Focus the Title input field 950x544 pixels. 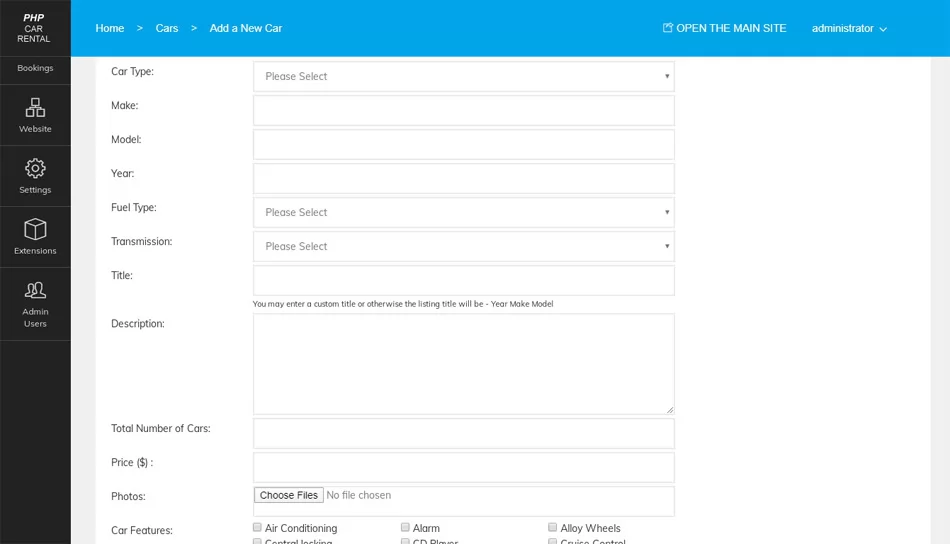tap(463, 280)
